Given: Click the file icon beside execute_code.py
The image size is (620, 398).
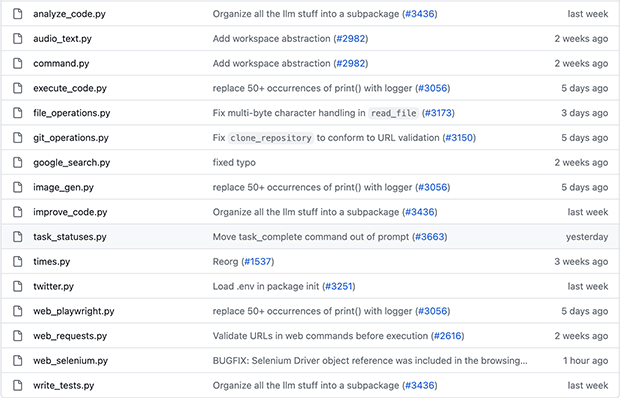Looking at the screenshot, I should point(18,88).
